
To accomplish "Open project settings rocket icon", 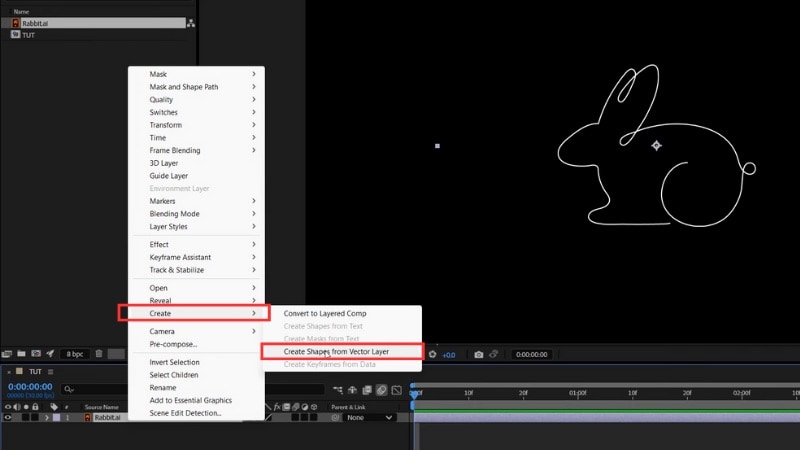I will pos(50,354).
